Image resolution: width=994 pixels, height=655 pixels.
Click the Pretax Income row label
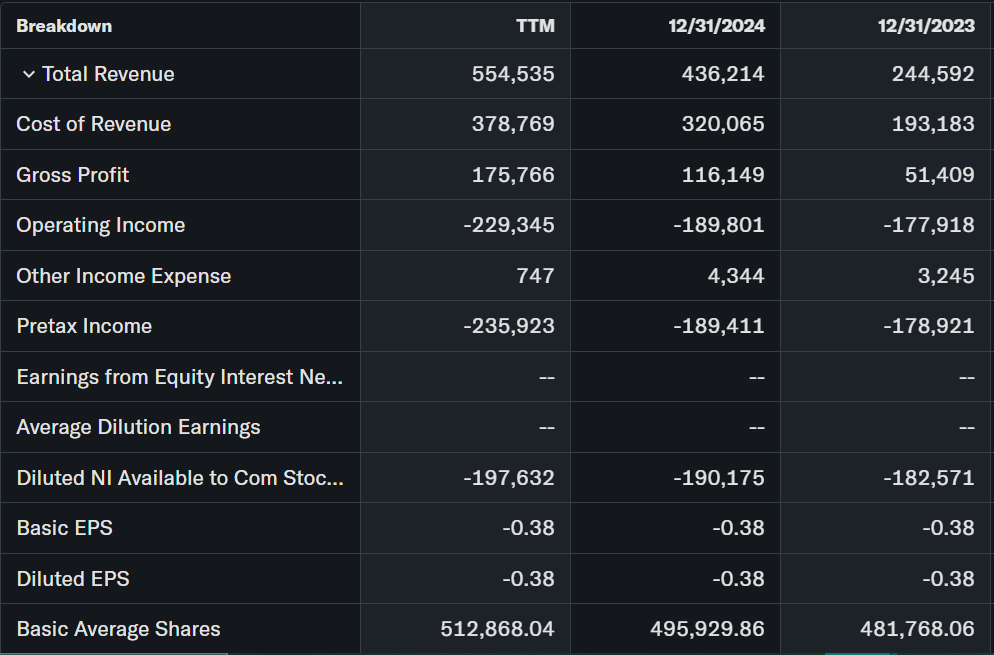click(x=85, y=326)
